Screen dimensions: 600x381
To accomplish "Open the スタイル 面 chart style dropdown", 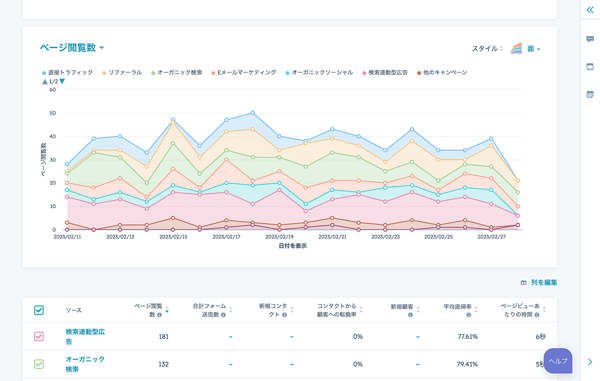I will pyautogui.click(x=534, y=49).
